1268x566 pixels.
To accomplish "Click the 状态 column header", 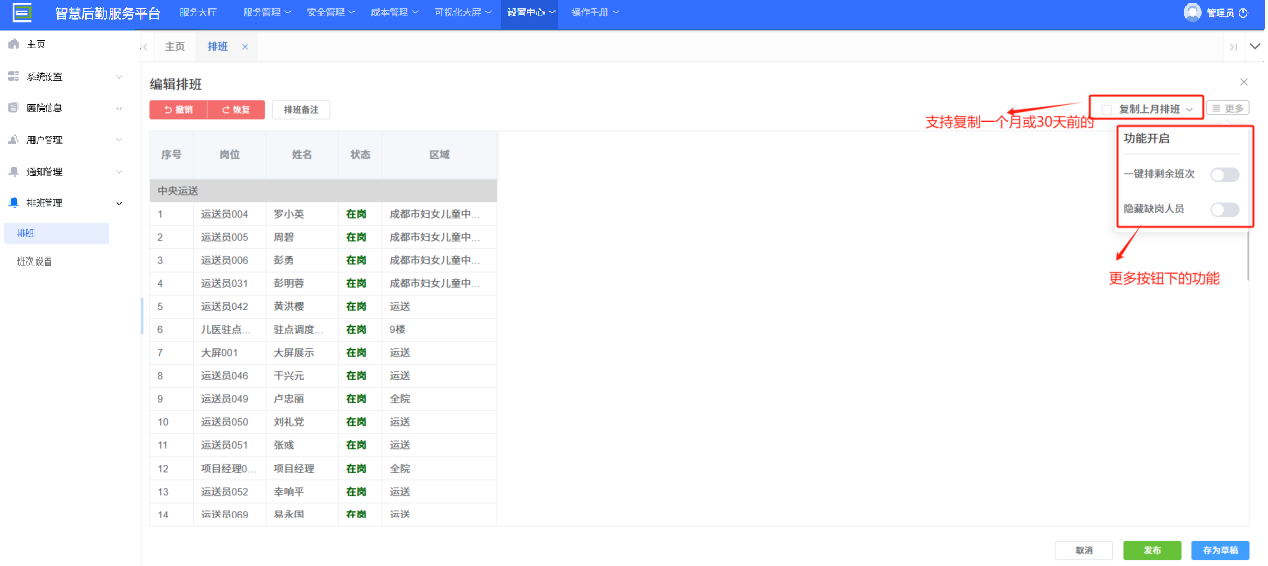I will (x=360, y=155).
